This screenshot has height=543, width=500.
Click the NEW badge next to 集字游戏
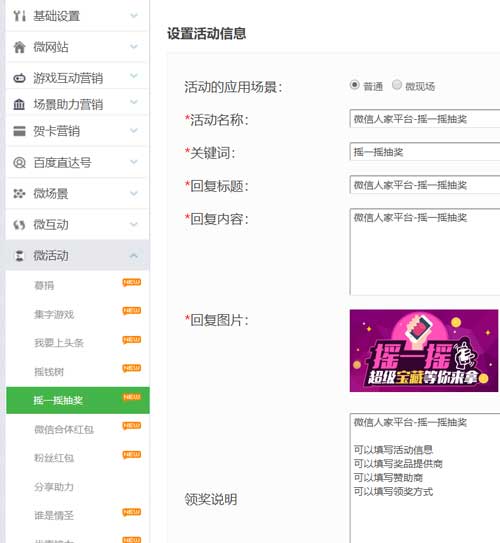132,311
